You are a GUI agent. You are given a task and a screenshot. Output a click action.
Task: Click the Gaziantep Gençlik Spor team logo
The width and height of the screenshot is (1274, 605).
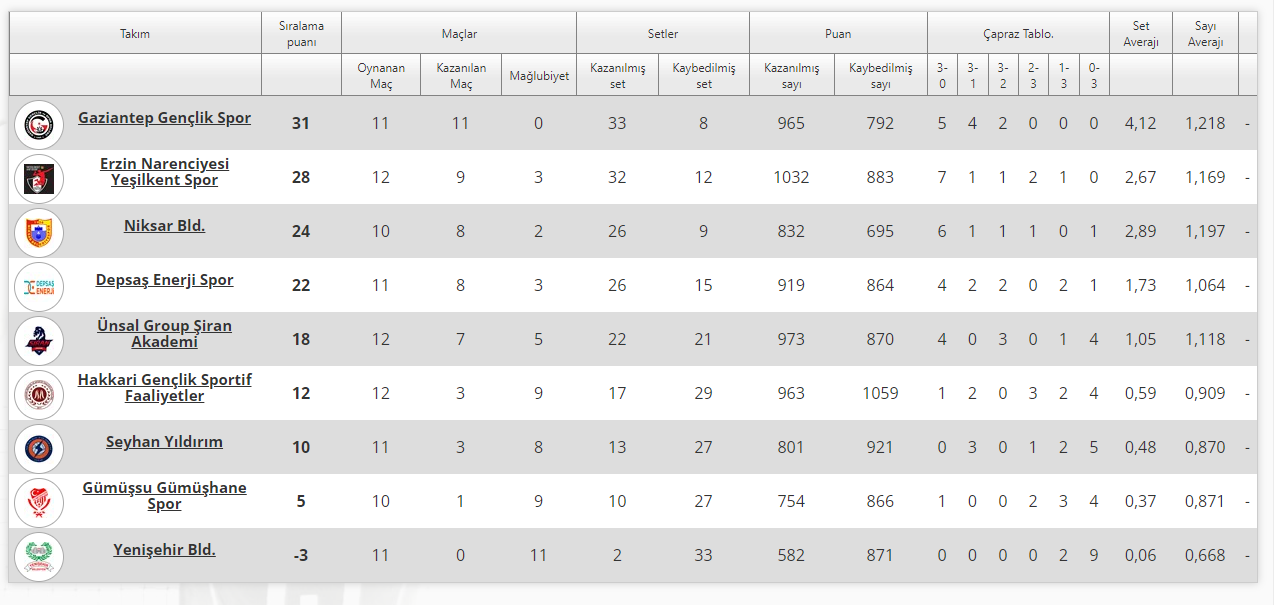click(40, 124)
